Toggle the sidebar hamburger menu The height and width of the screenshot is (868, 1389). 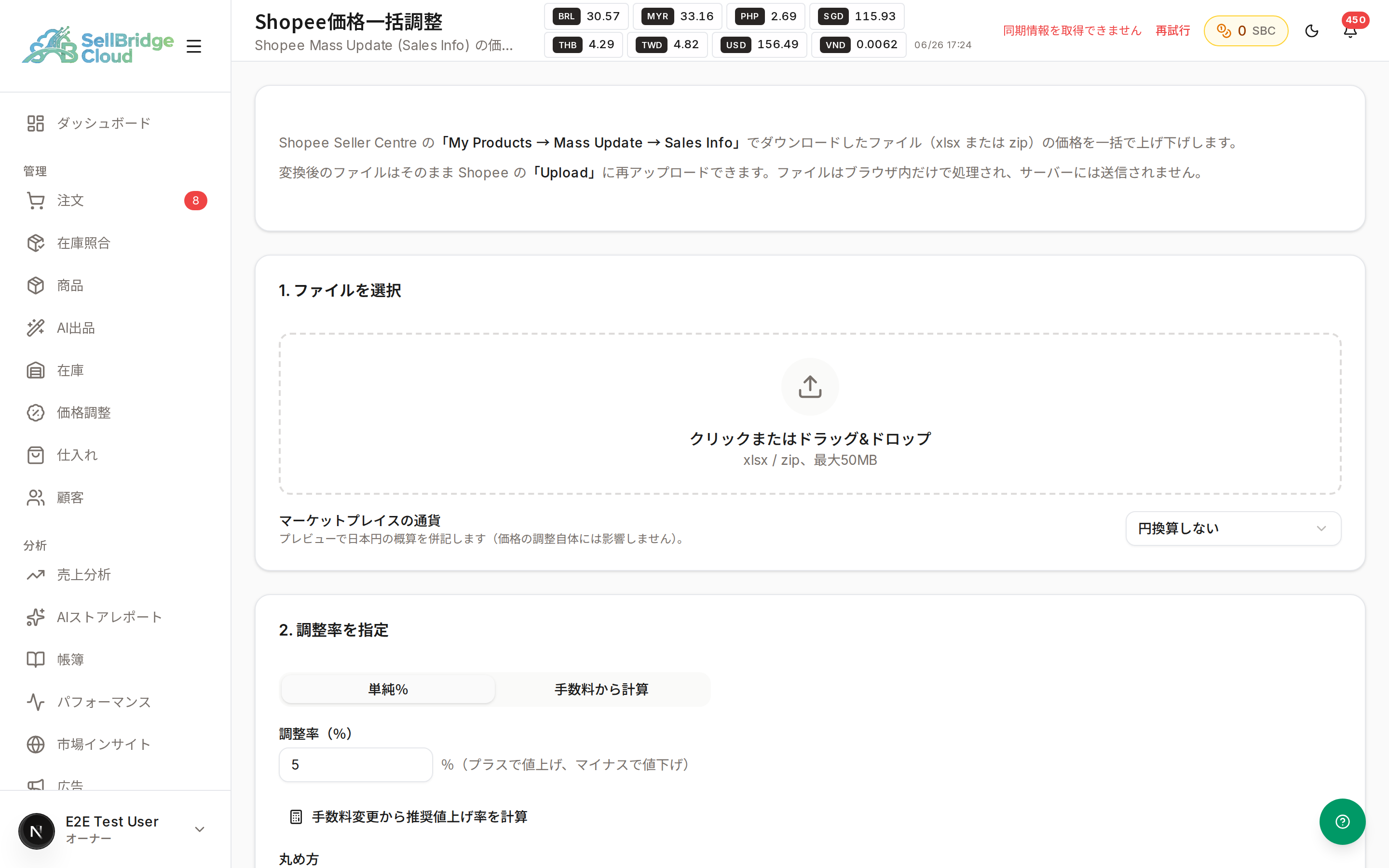tap(194, 46)
